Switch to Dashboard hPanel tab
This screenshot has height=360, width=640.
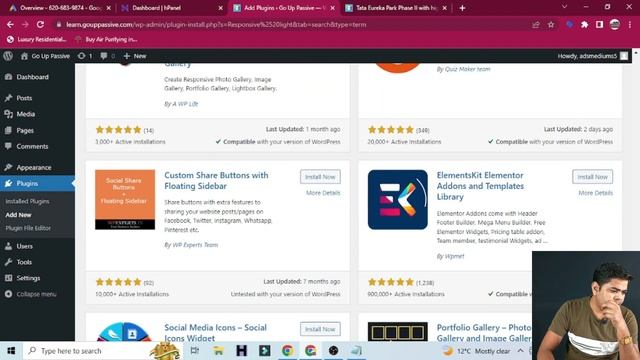[x=172, y=8]
